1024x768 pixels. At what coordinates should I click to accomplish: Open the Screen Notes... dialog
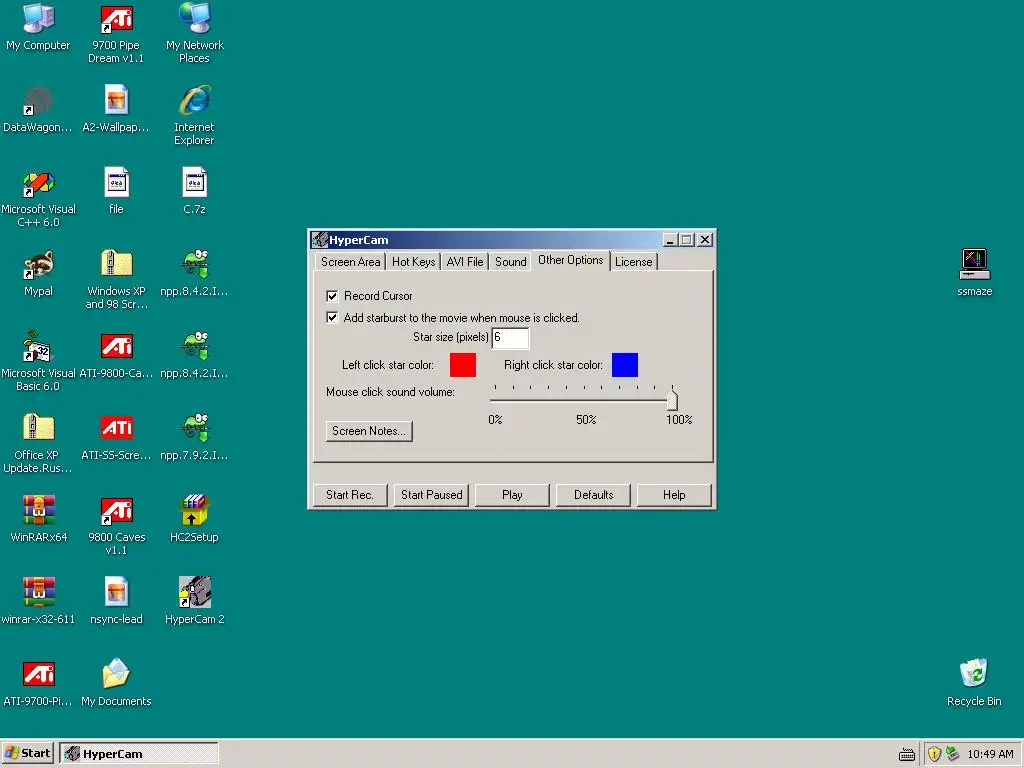[x=369, y=431]
